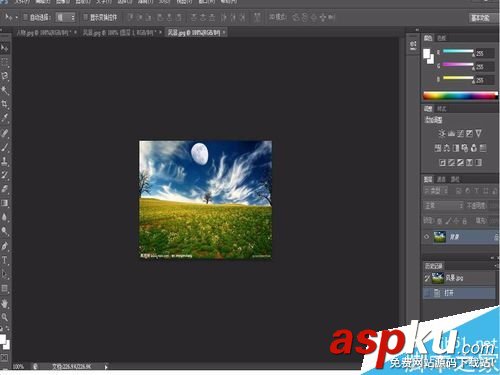The height and width of the screenshot is (375, 500).
Task: Switch to the Channels panel tab
Action: pos(441,180)
